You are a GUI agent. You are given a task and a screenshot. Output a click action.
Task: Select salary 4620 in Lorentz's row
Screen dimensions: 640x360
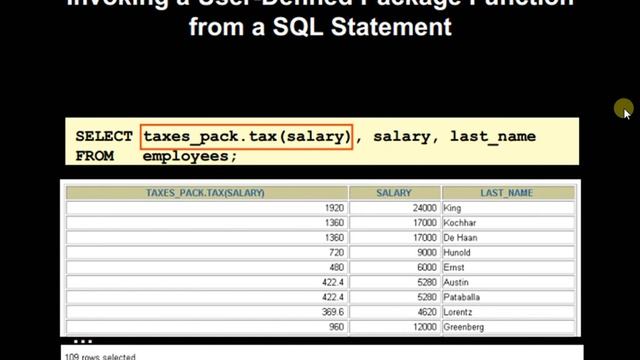(x=427, y=312)
